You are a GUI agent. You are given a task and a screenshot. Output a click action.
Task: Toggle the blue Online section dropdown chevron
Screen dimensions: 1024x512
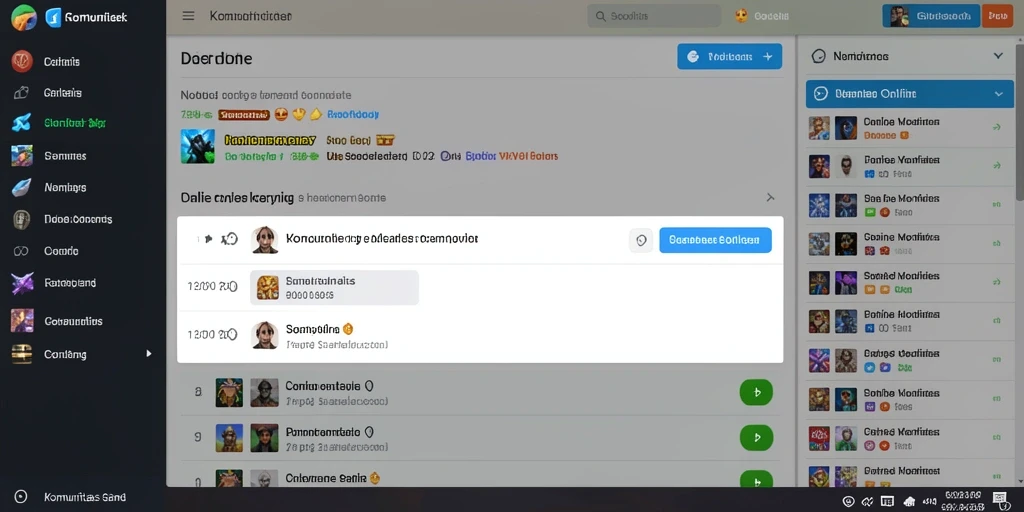[999, 95]
